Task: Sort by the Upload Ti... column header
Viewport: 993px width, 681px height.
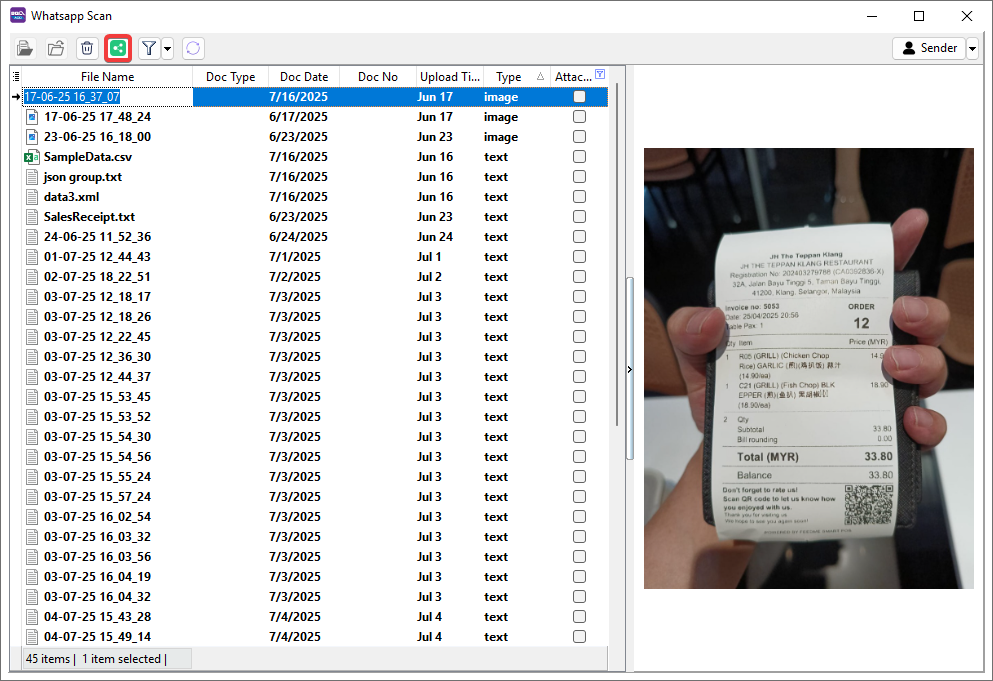Action: click(450, 77)
